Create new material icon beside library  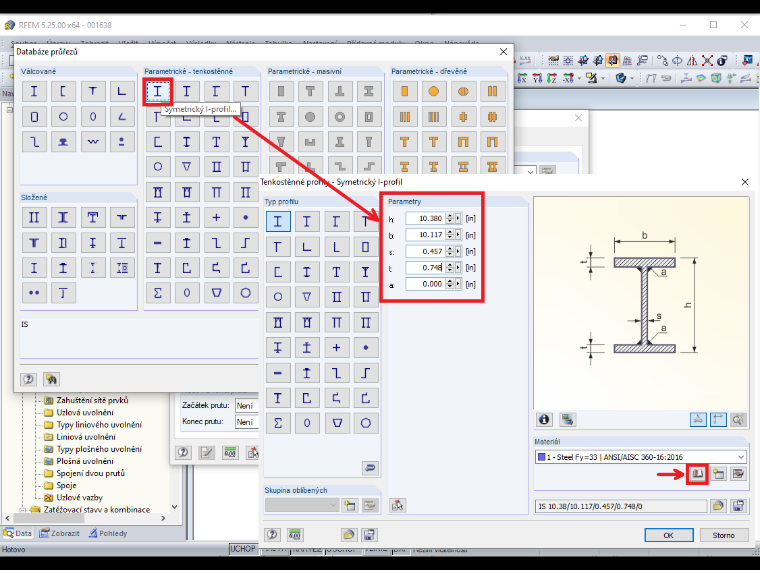(718, 474)
